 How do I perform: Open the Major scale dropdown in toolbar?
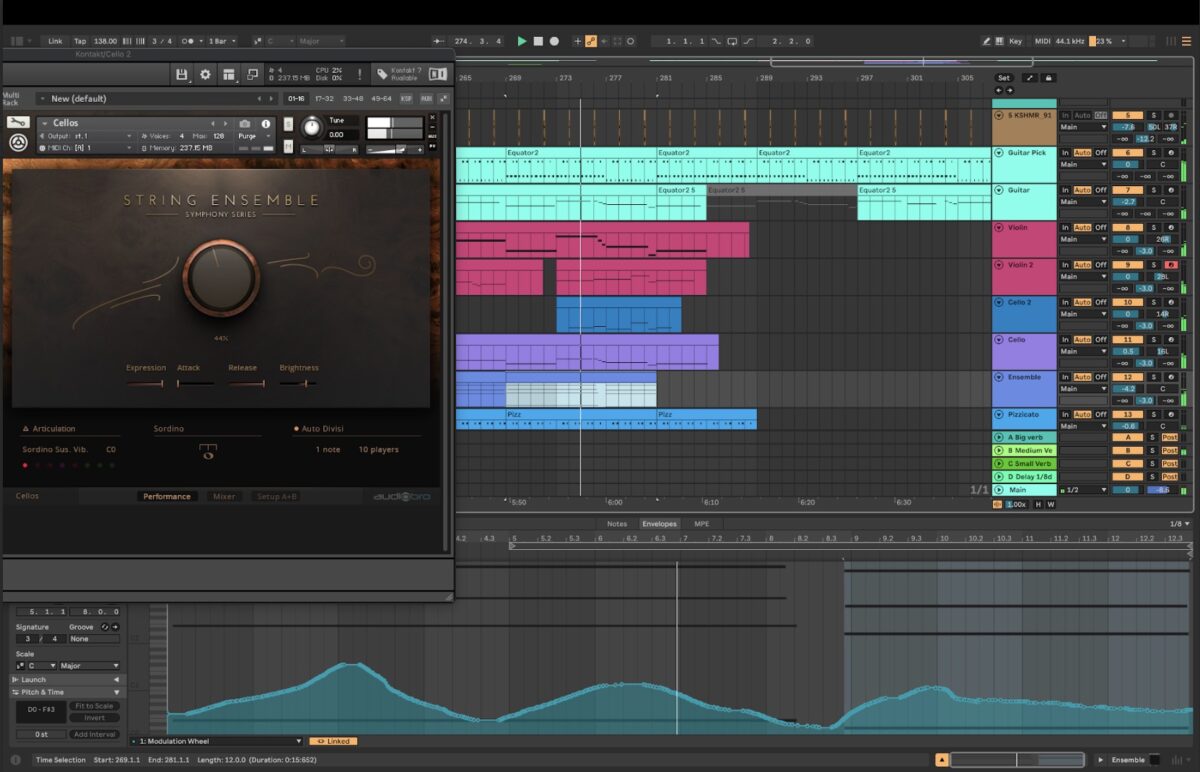pyautogui.click(x=320, y=41)
